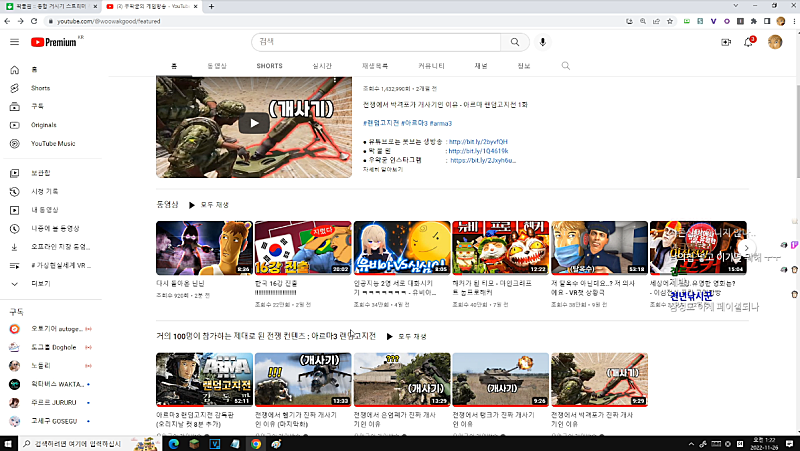This screenshot has width=800, height=451.
Task: Open the hamburger guide menu
Action: click(x=14, y=42)
